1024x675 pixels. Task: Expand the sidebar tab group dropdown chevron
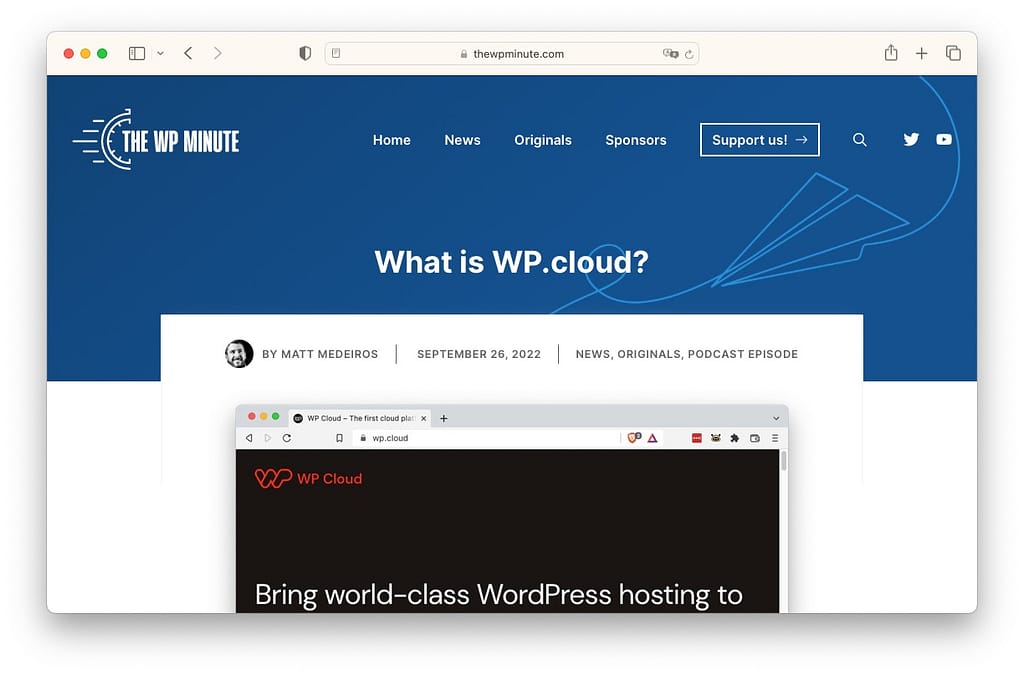[160, 54]
